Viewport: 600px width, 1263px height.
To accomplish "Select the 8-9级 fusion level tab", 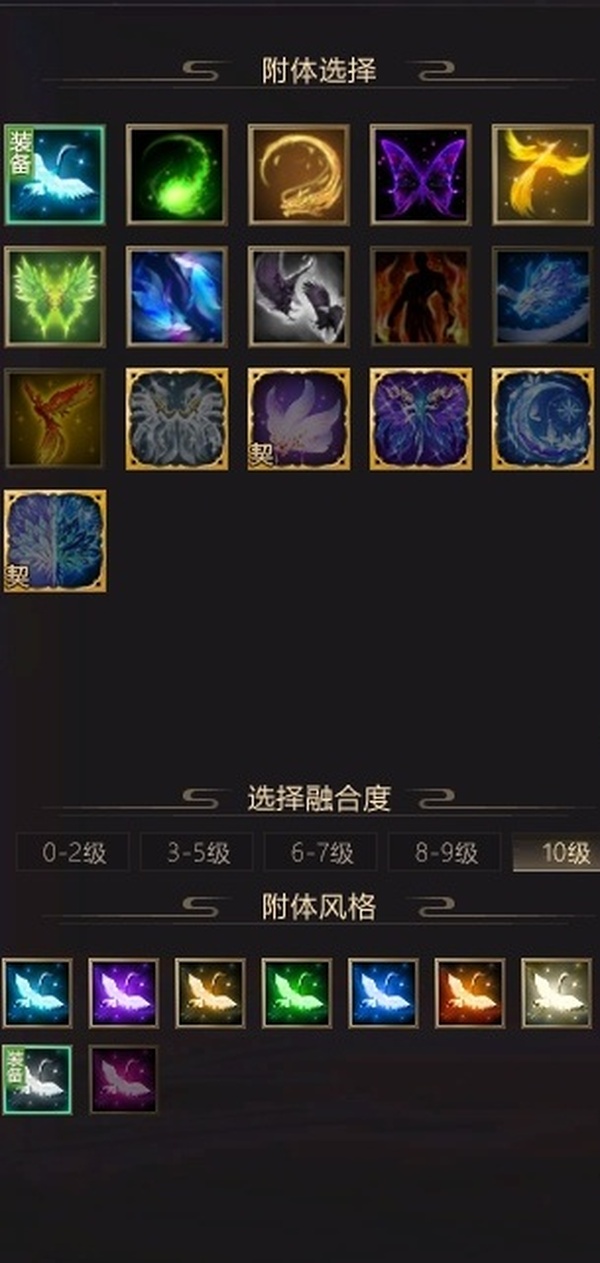I will click(x=445, y=853).
